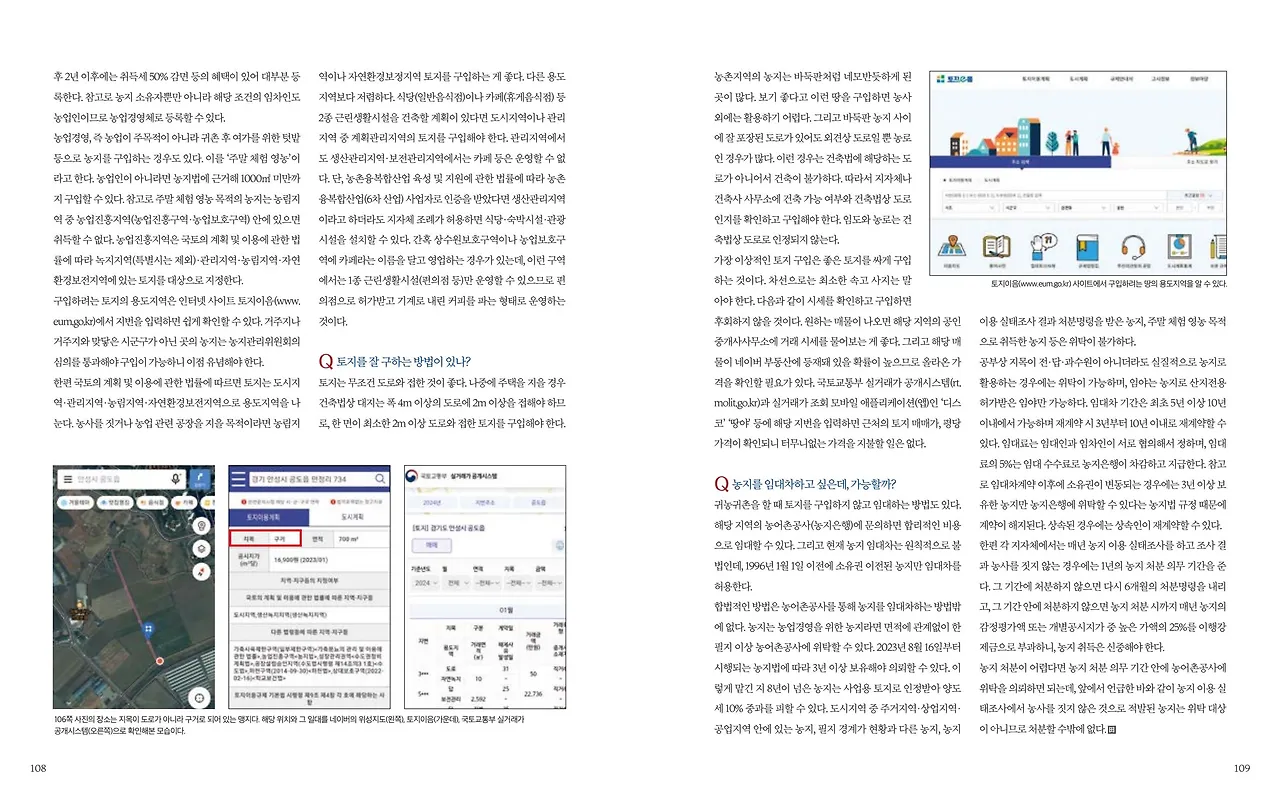This screenshot has height=800, width=1280.
Task: Open the hamburger menu beside the 만정리 734 address
Action: [x=239, y=479]
